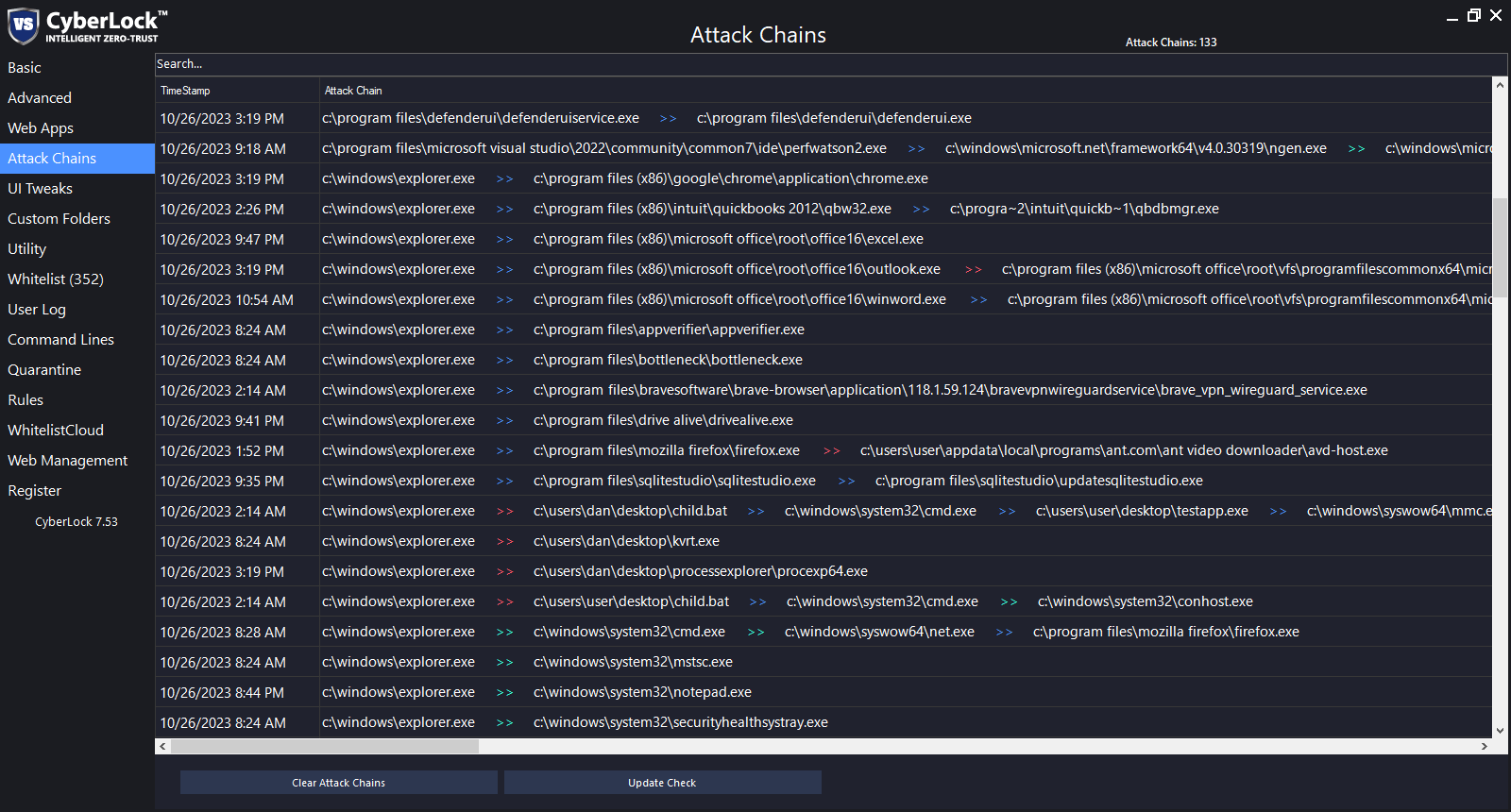Click the horizontal scroll left arrow
The height and width of the screenshot is (812, 1511).
click(x=162, y=746)
